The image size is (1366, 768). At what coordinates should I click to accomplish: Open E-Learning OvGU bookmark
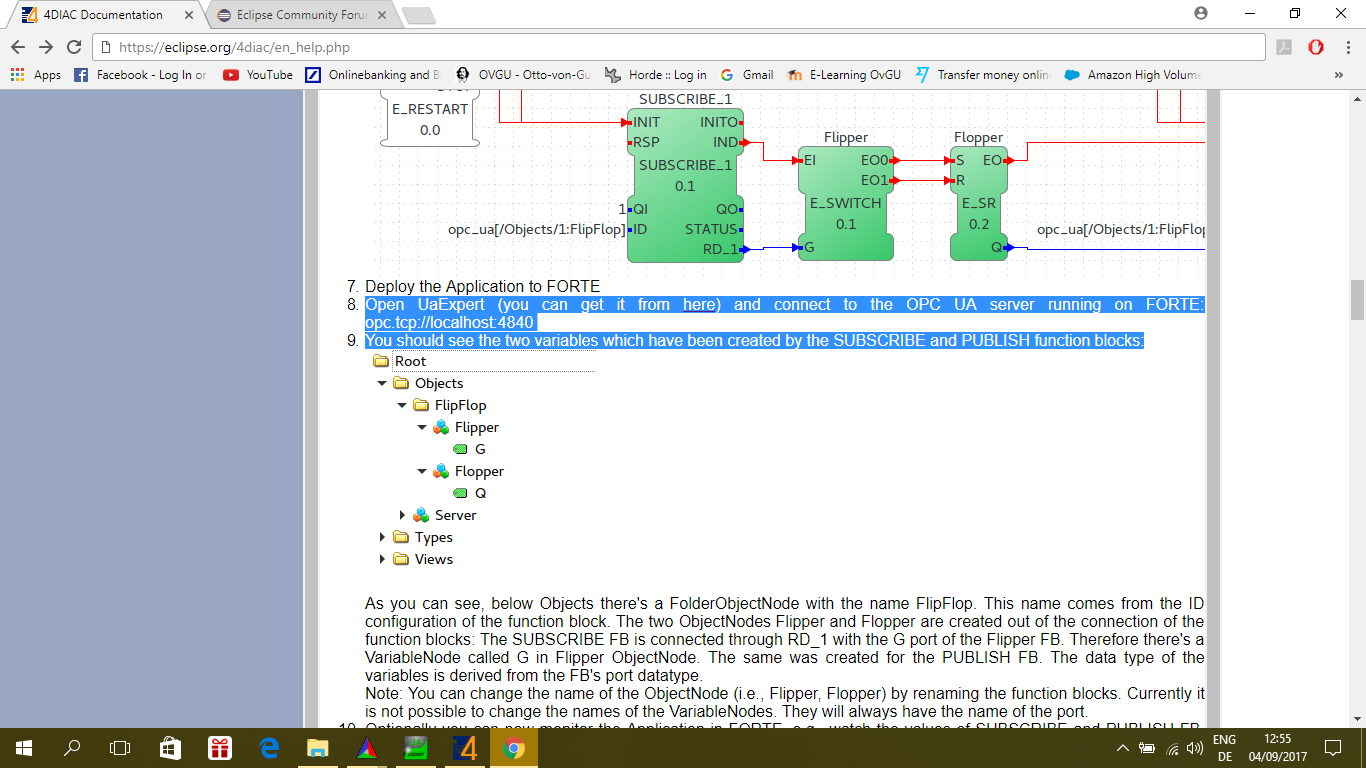[844, 75]
